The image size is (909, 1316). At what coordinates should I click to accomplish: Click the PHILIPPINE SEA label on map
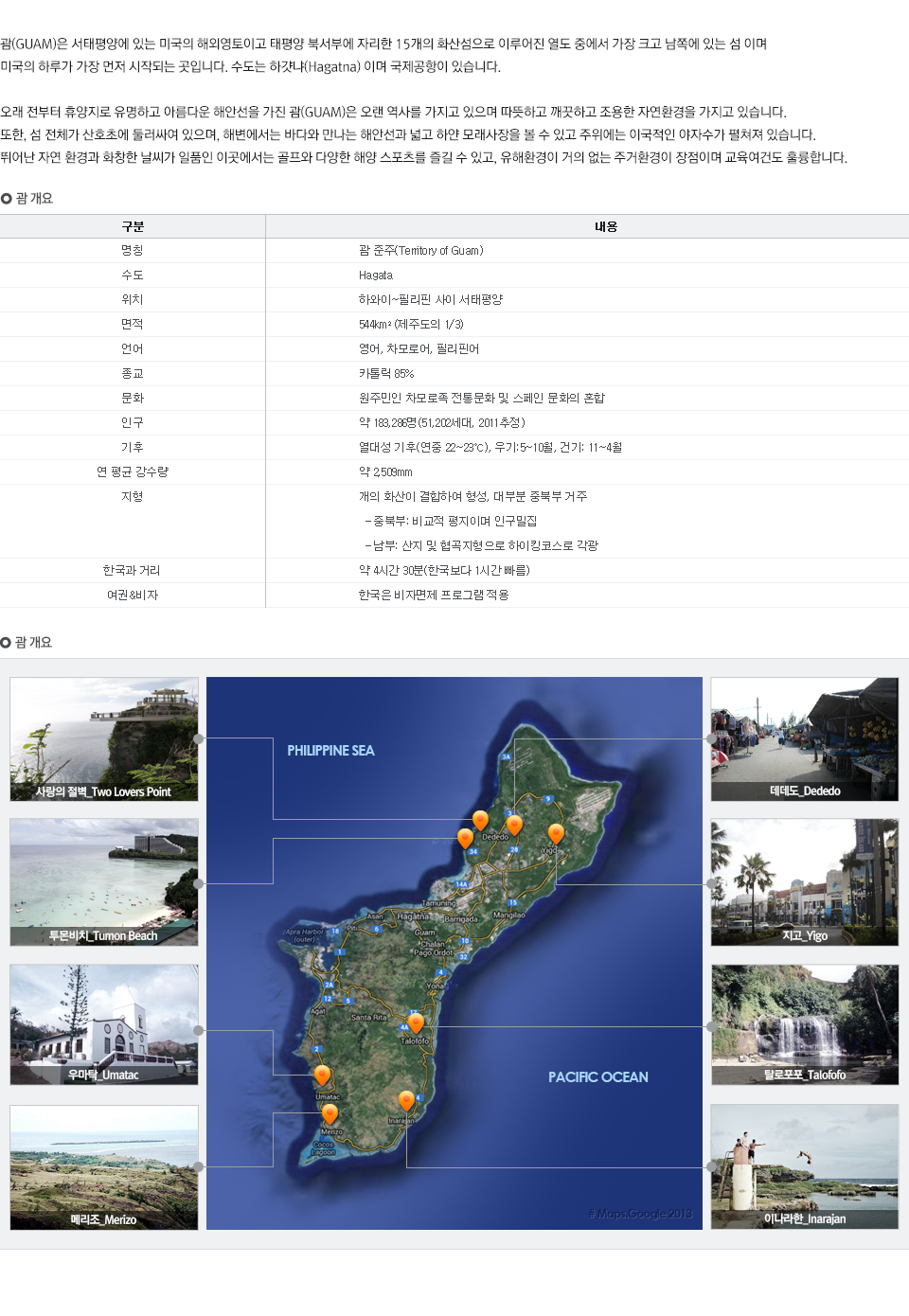(330, 751)
